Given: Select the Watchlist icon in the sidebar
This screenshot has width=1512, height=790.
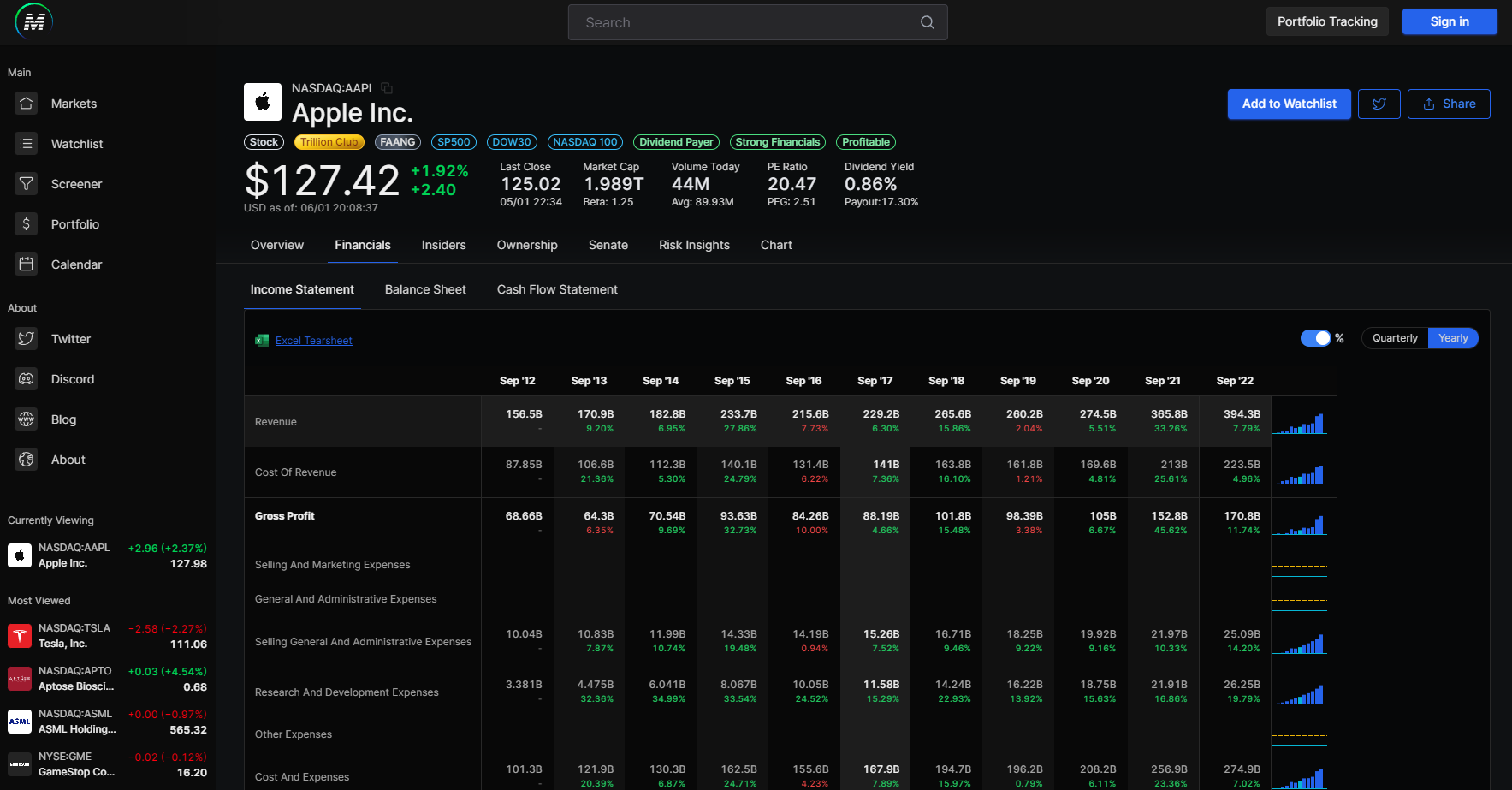Looking at the screenshot, I should (26, 143).
